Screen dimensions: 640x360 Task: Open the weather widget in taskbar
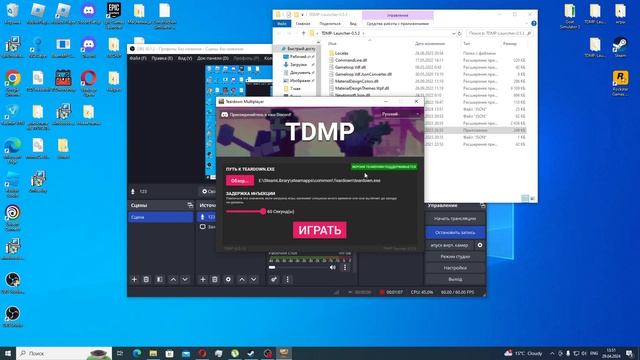tap(523, 353)
